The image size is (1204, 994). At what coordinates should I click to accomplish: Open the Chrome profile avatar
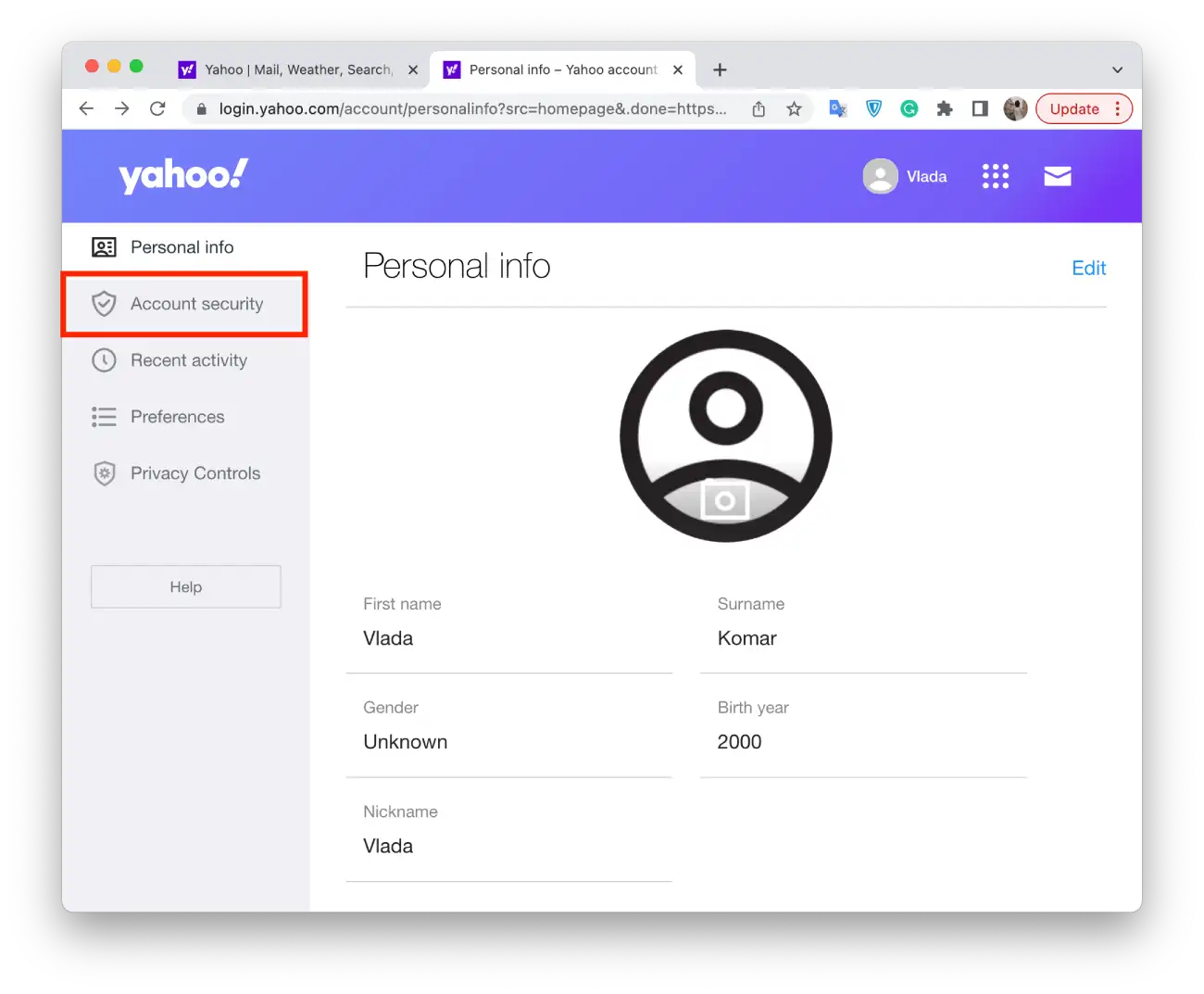[x=1015, y=108]
